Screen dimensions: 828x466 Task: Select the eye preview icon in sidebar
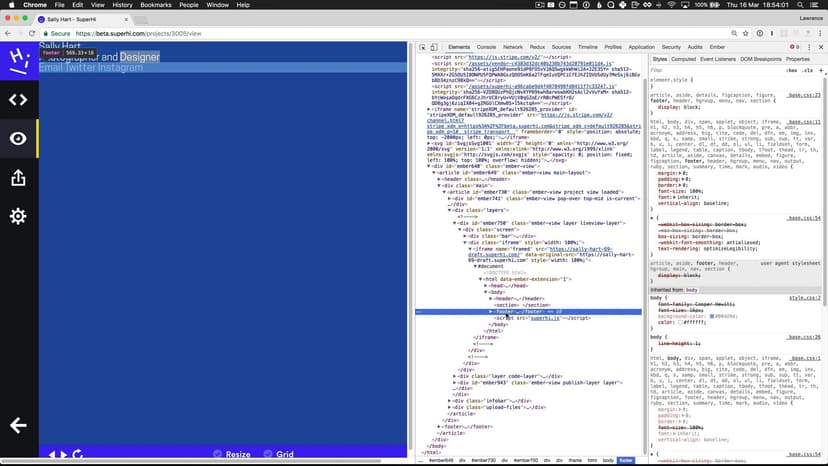click(18, 138)
